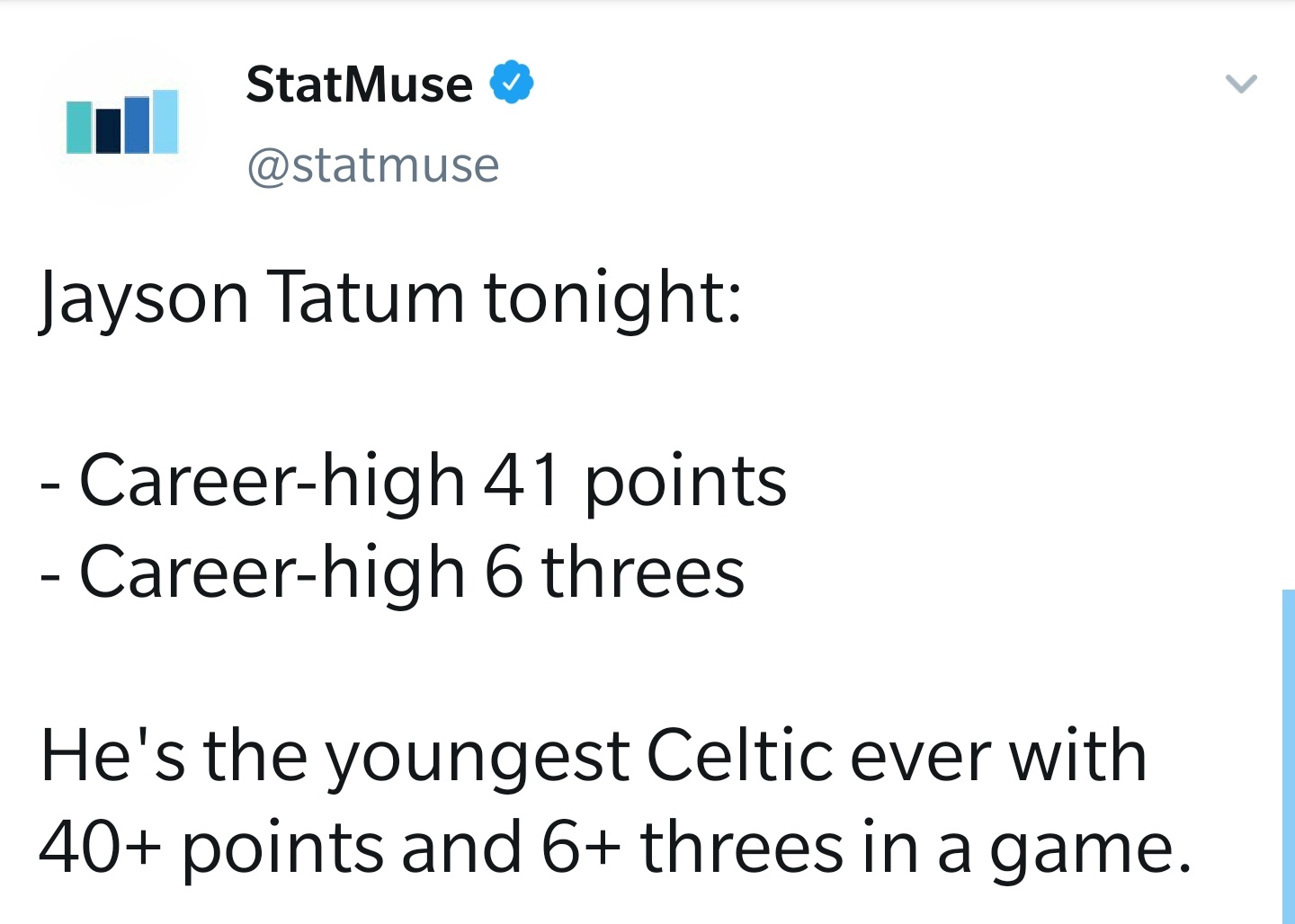This screenshot has width=1295, height=924.
Task: Open the StatMuse display name link
Action: click(x=359, y=84)
